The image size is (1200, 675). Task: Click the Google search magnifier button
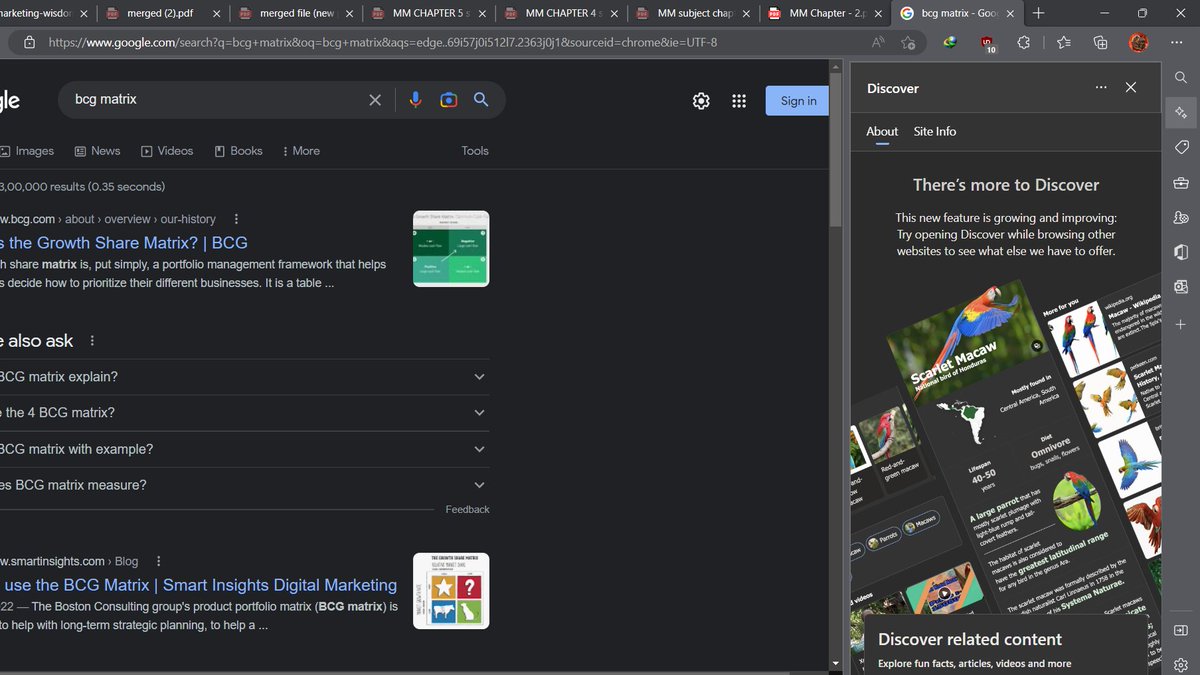coord(481,100)
